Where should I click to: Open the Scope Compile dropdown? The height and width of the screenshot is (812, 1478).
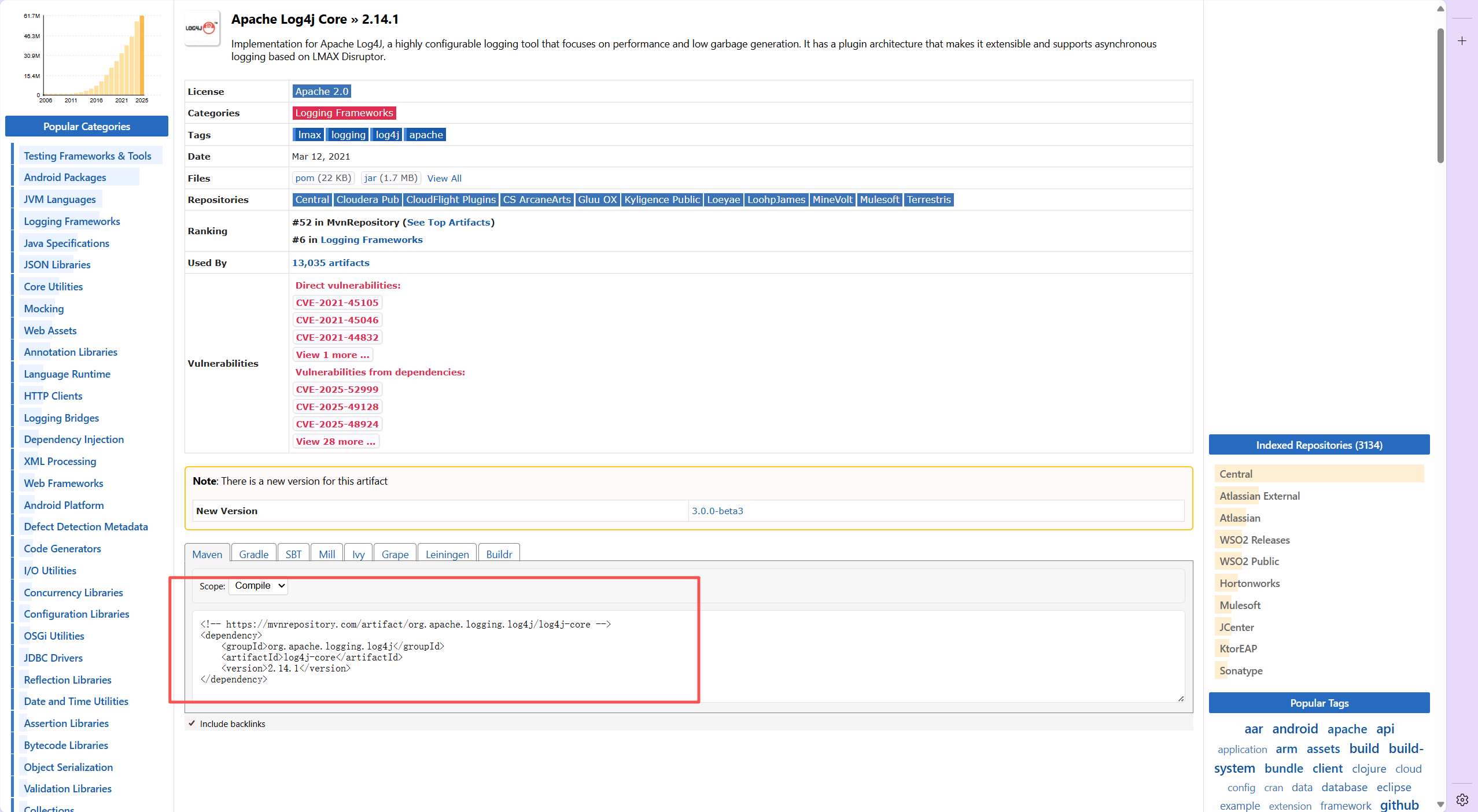tap(259, 586)
